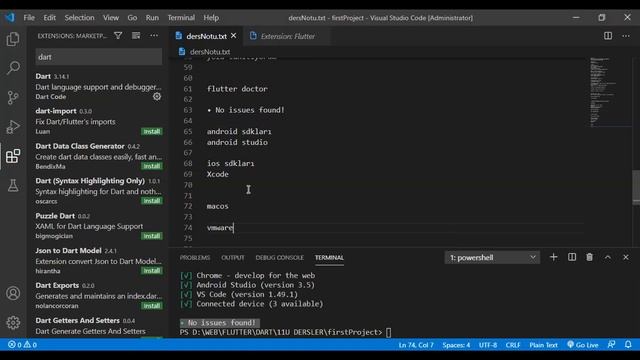Open the Extensions view icon
This screenshot has width=640, height=360.
point(13,156)
